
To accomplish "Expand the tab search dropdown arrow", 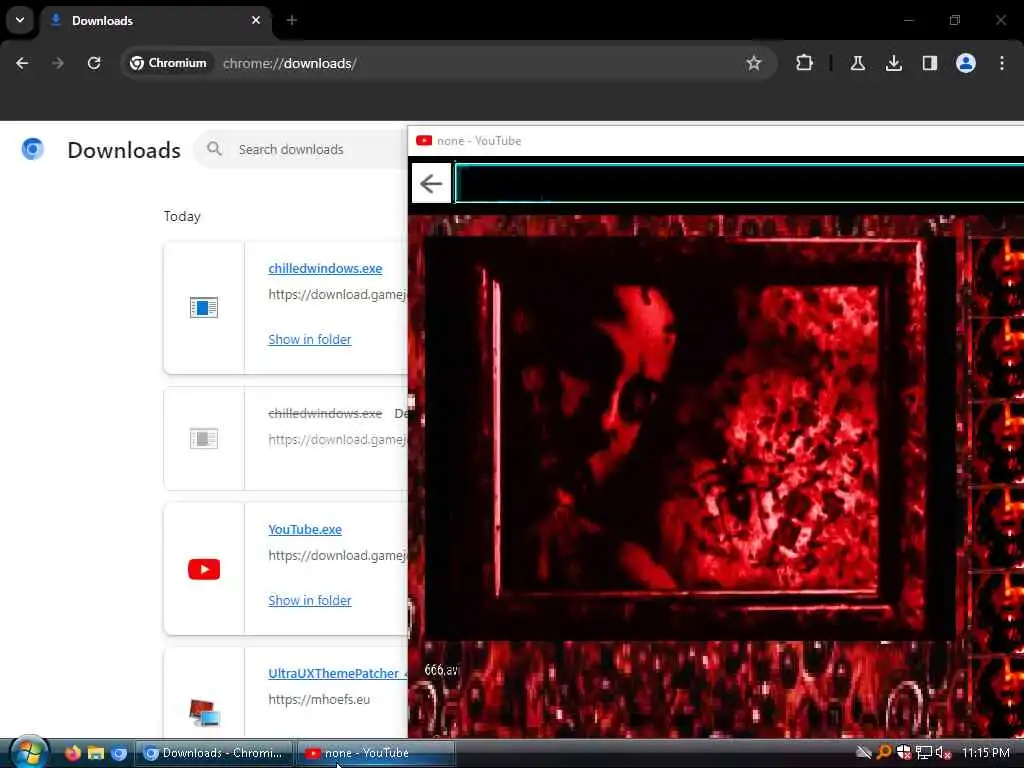I will 20,20.
